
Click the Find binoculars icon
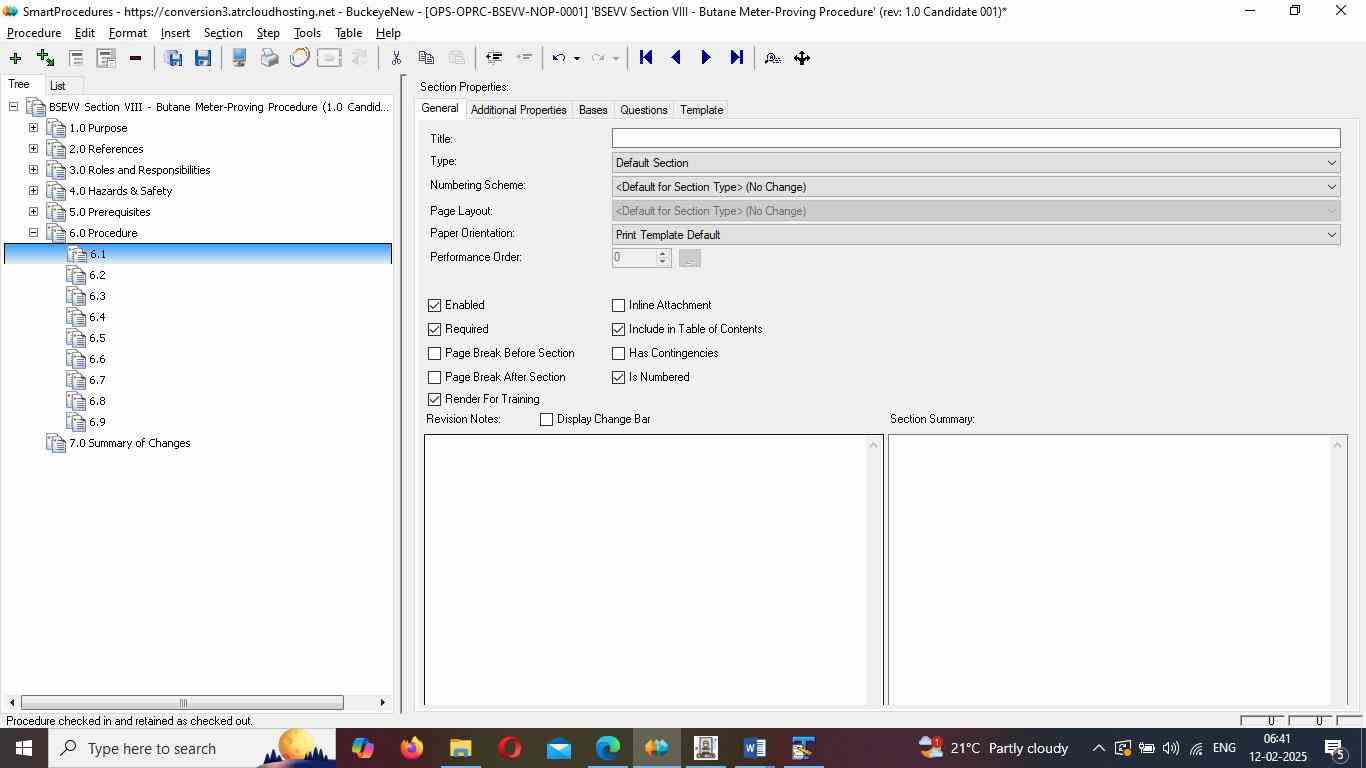772,58
